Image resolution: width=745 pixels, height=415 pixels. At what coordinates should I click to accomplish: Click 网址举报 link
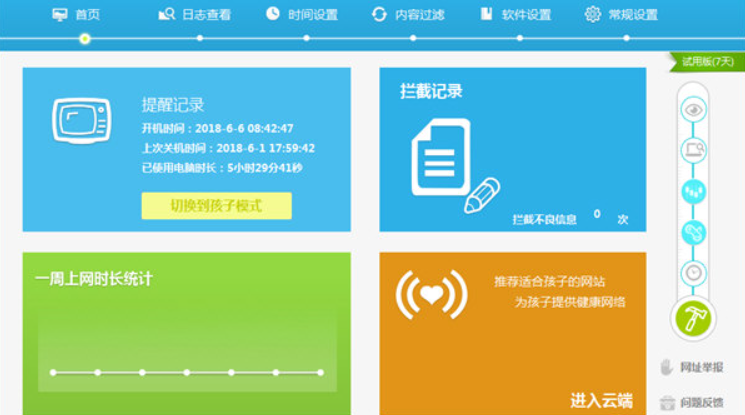pyautogui.click(x=701, y=367)
